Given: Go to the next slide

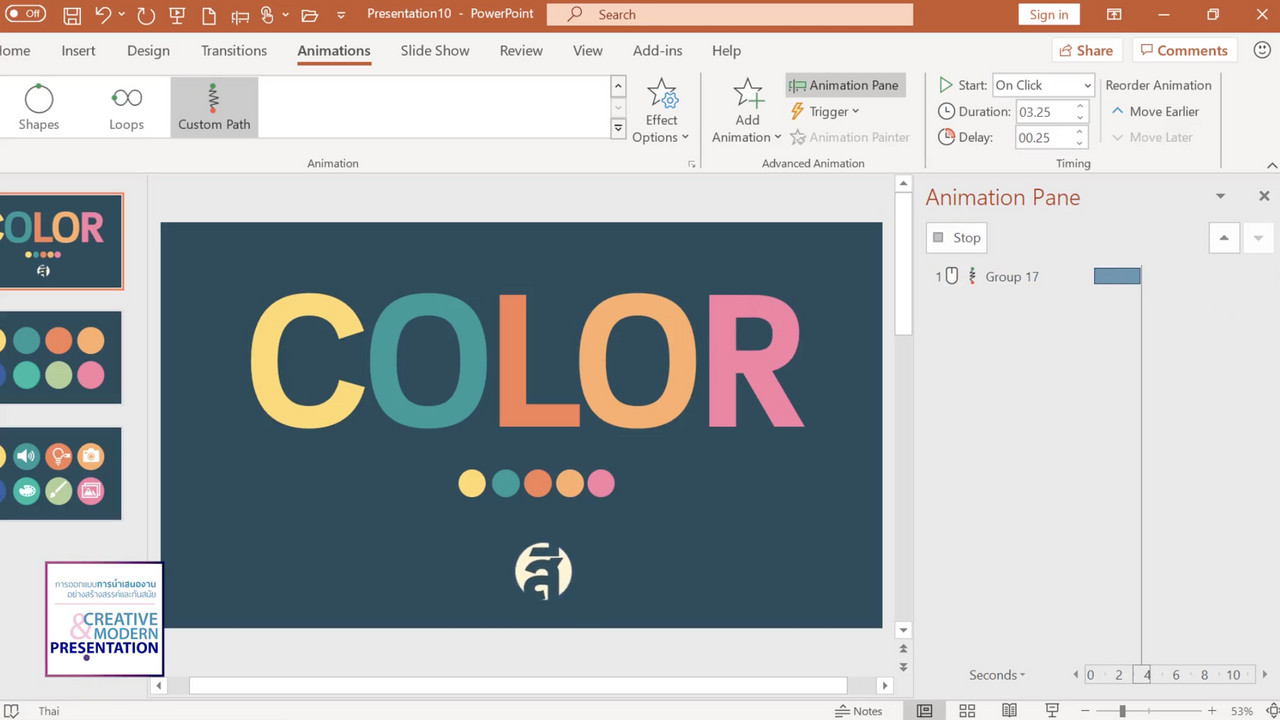Looking at the screenshot, I should click(903, 667).
